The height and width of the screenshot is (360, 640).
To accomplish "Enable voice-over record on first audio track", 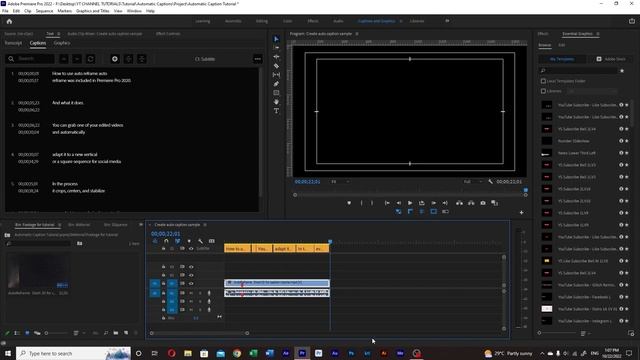I will pyautogui.click(x=209, y=293).
